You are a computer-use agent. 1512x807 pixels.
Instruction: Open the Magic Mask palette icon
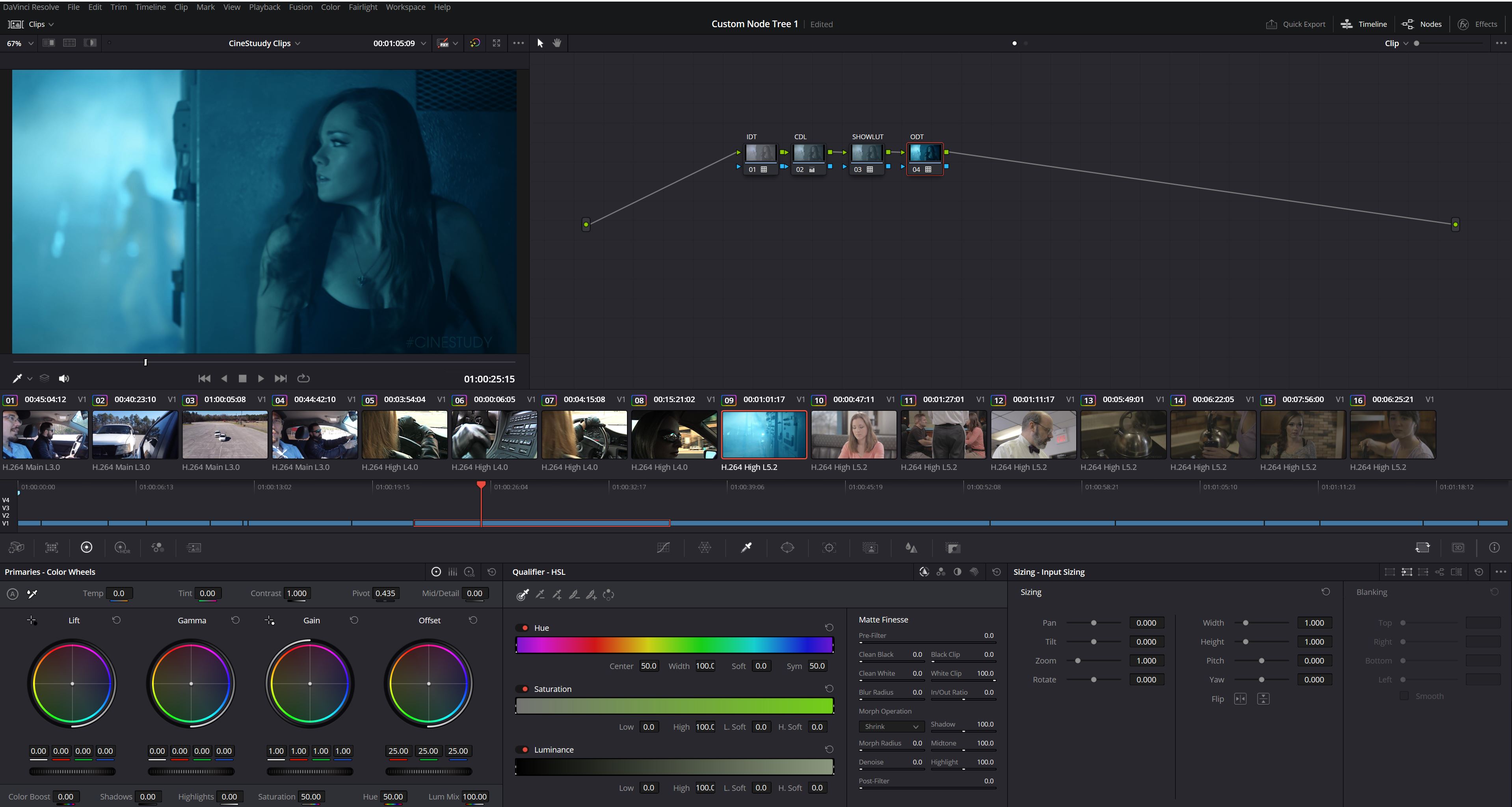tap(870, 548)
